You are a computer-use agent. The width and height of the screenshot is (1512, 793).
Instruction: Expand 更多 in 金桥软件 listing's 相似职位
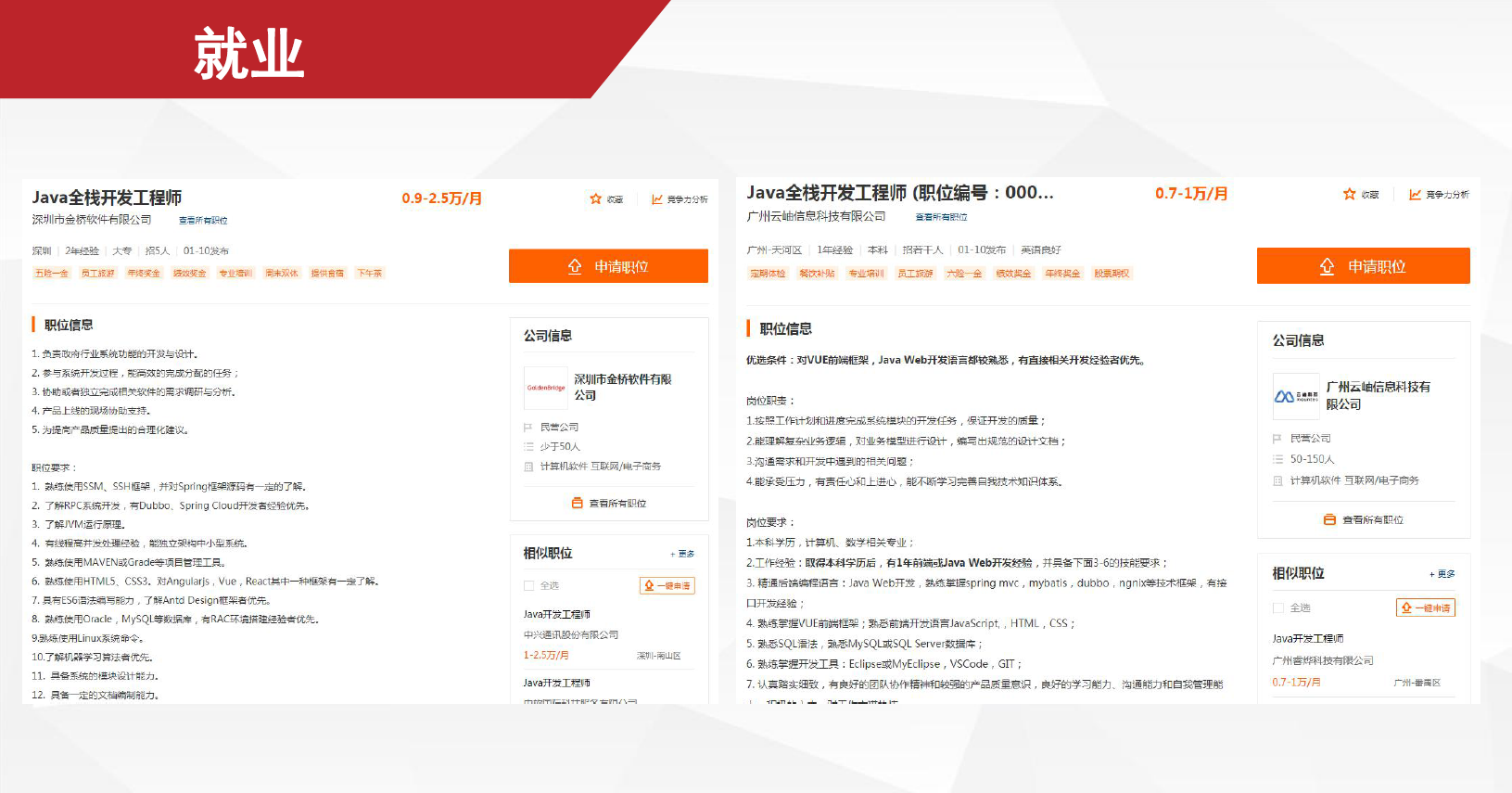682,554
